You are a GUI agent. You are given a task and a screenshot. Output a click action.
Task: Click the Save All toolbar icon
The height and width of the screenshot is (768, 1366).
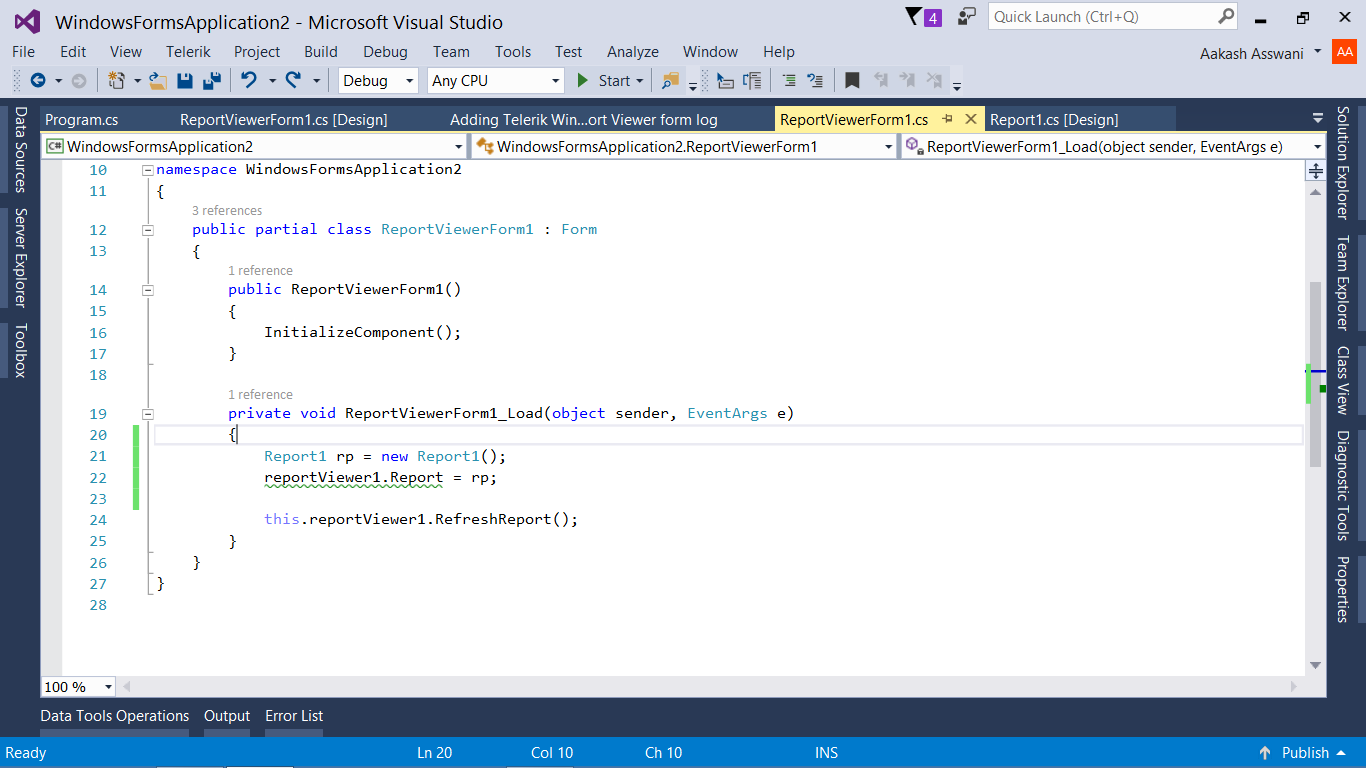click(212, 81)
